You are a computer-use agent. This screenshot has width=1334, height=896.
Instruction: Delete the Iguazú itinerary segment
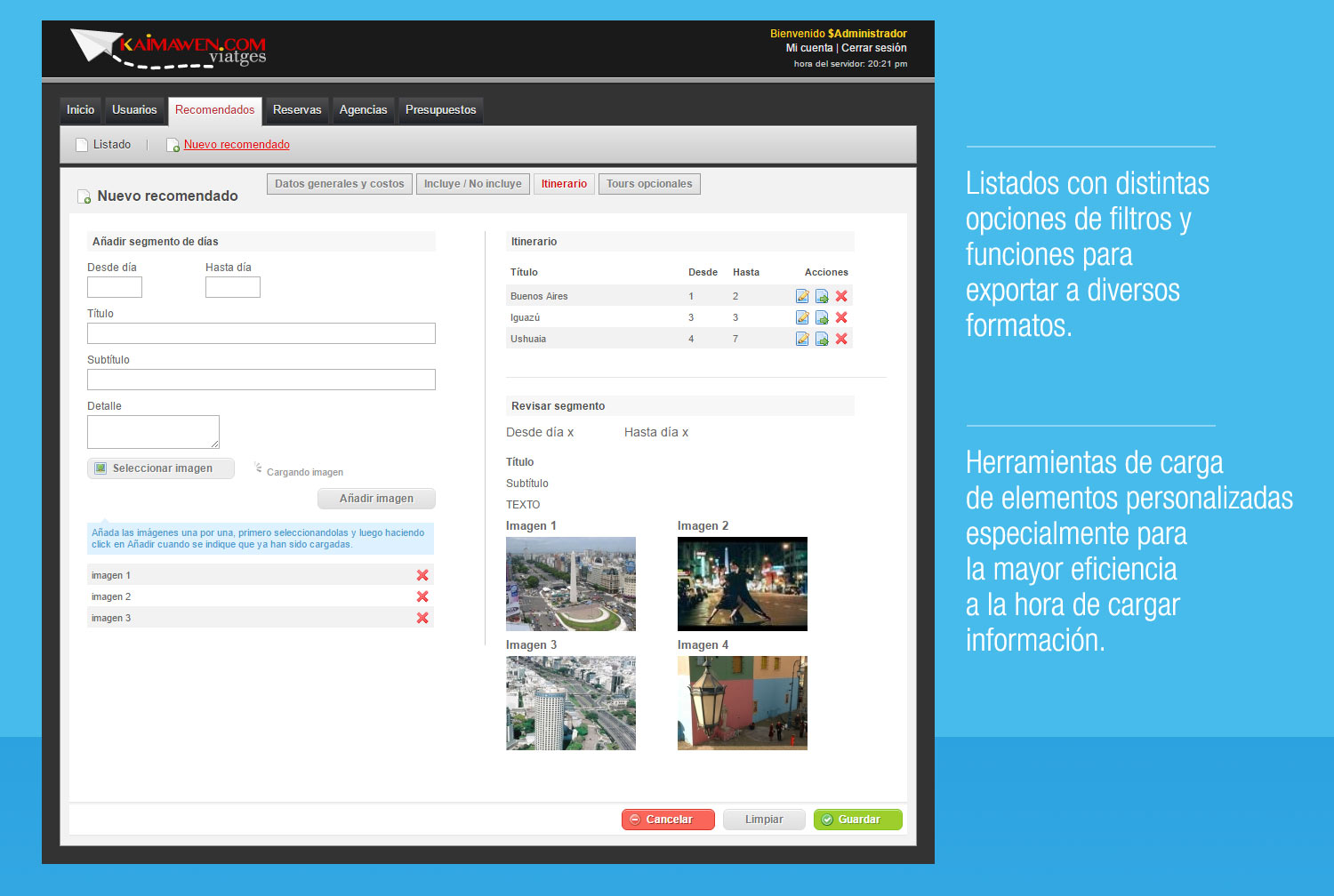[x=841, y=317]
